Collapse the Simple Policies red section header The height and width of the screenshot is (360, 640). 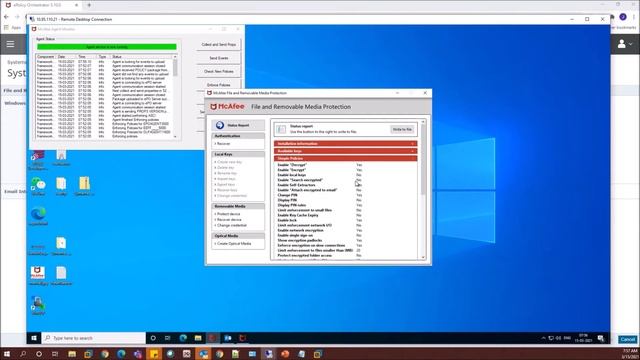(x=345, y=158)
